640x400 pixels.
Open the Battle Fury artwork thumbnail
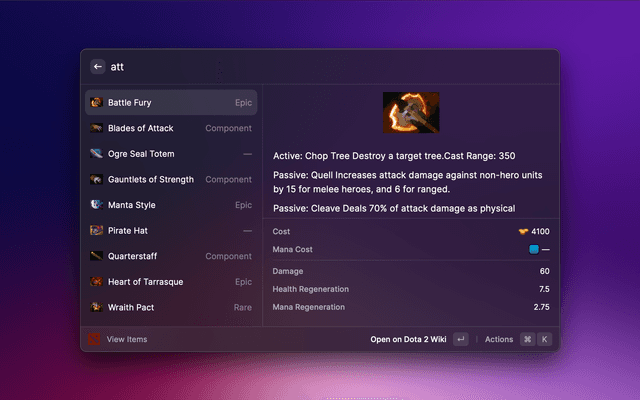click(410, 114)
